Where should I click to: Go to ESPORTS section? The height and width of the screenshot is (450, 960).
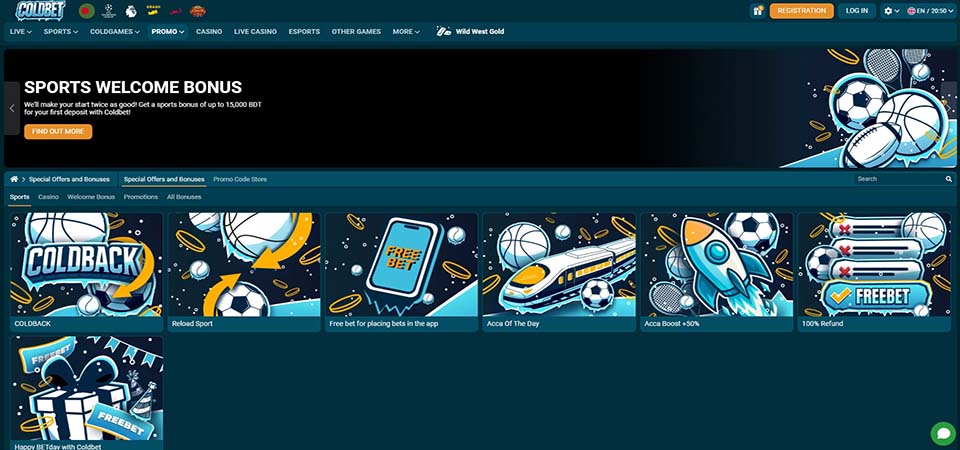point(304,31)
